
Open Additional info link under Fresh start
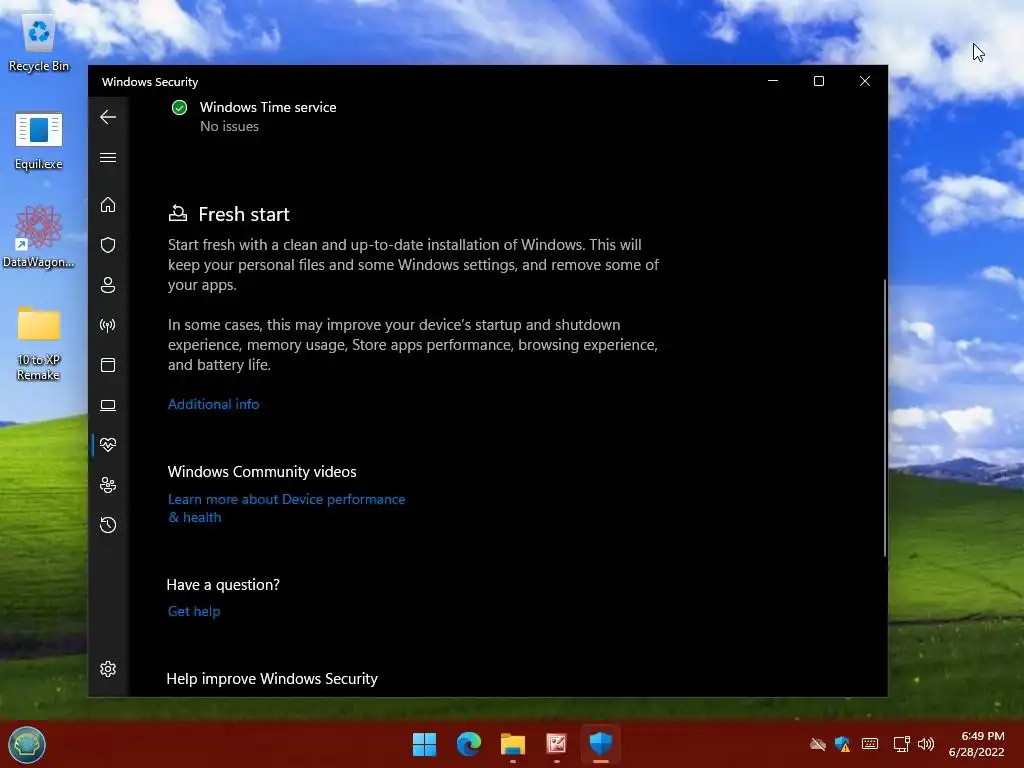click(x=214, y=404)
